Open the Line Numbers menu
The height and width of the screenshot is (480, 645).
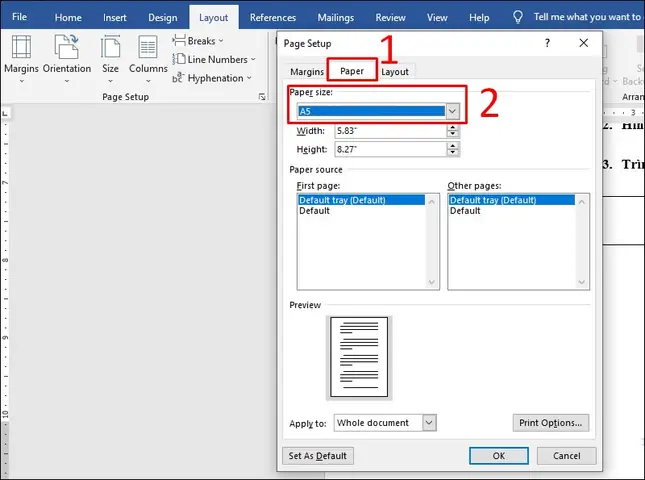tap(214, 60)
